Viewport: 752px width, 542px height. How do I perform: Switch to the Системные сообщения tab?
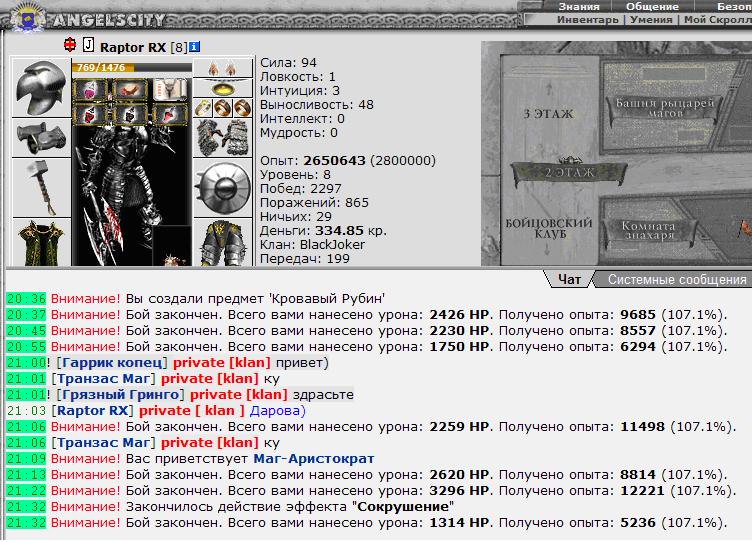[x=677, y=279]
